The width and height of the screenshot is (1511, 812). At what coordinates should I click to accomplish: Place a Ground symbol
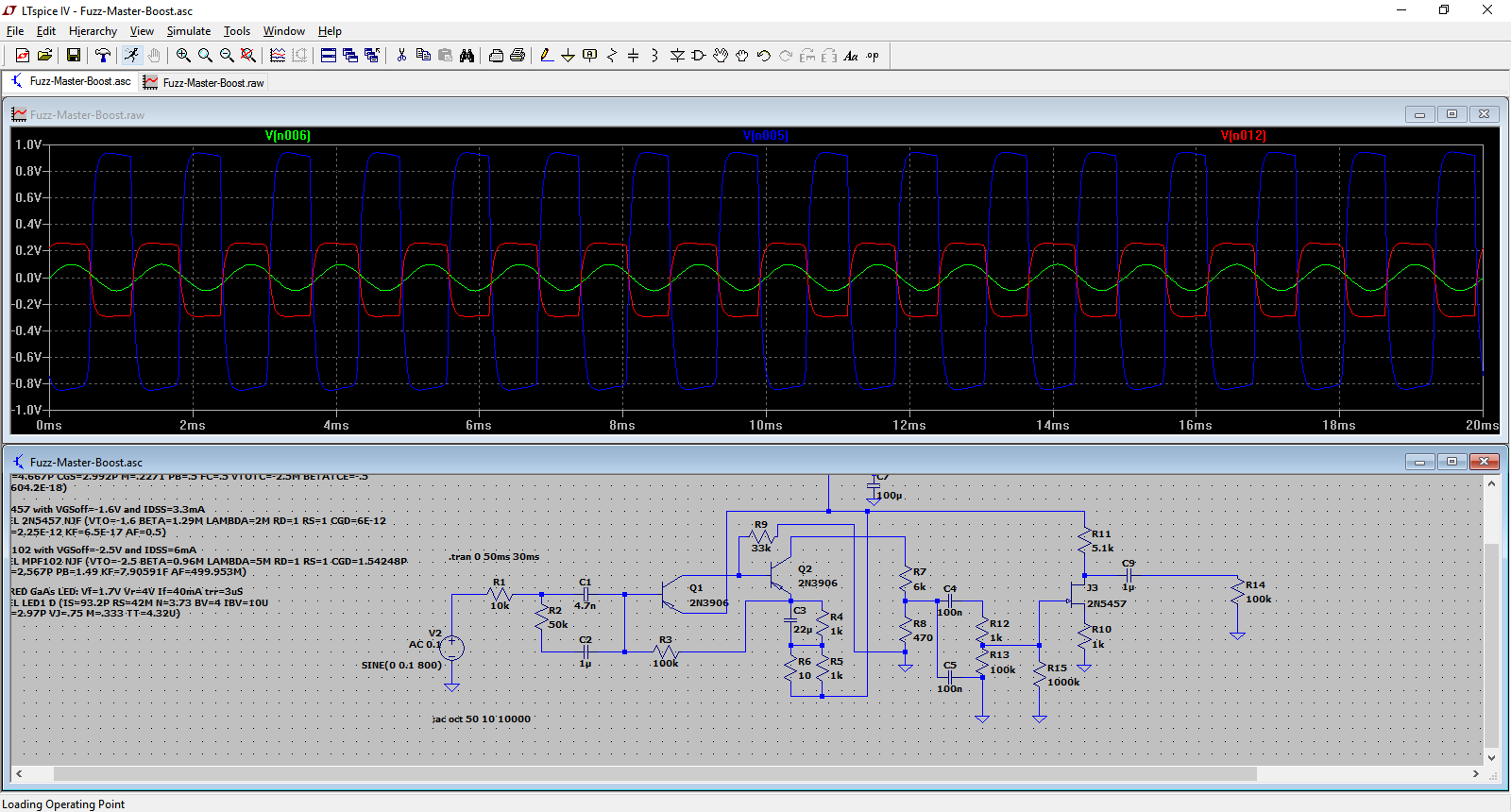click(568, 56)
